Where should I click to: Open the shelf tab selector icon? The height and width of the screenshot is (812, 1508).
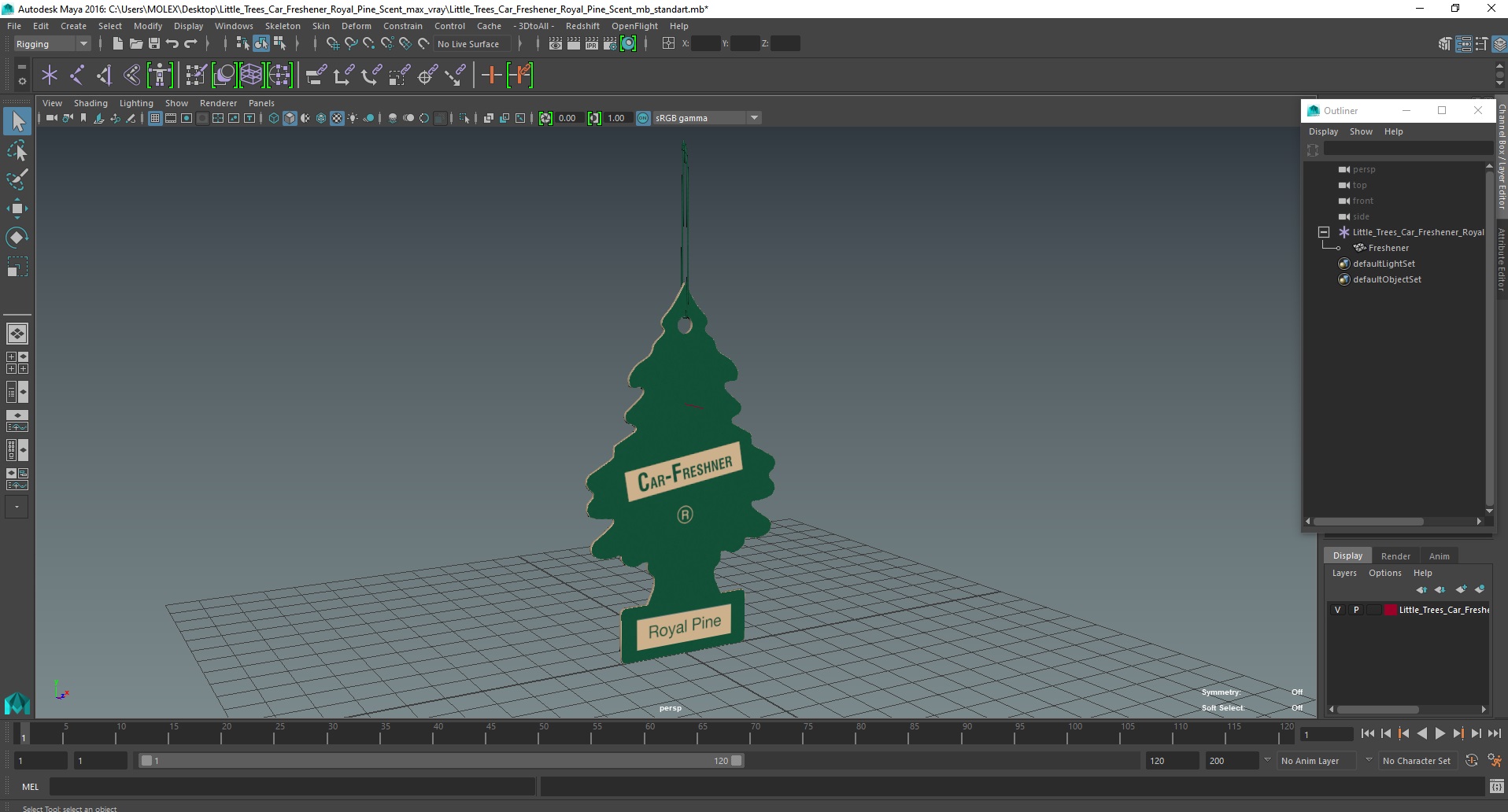point(22,68)
